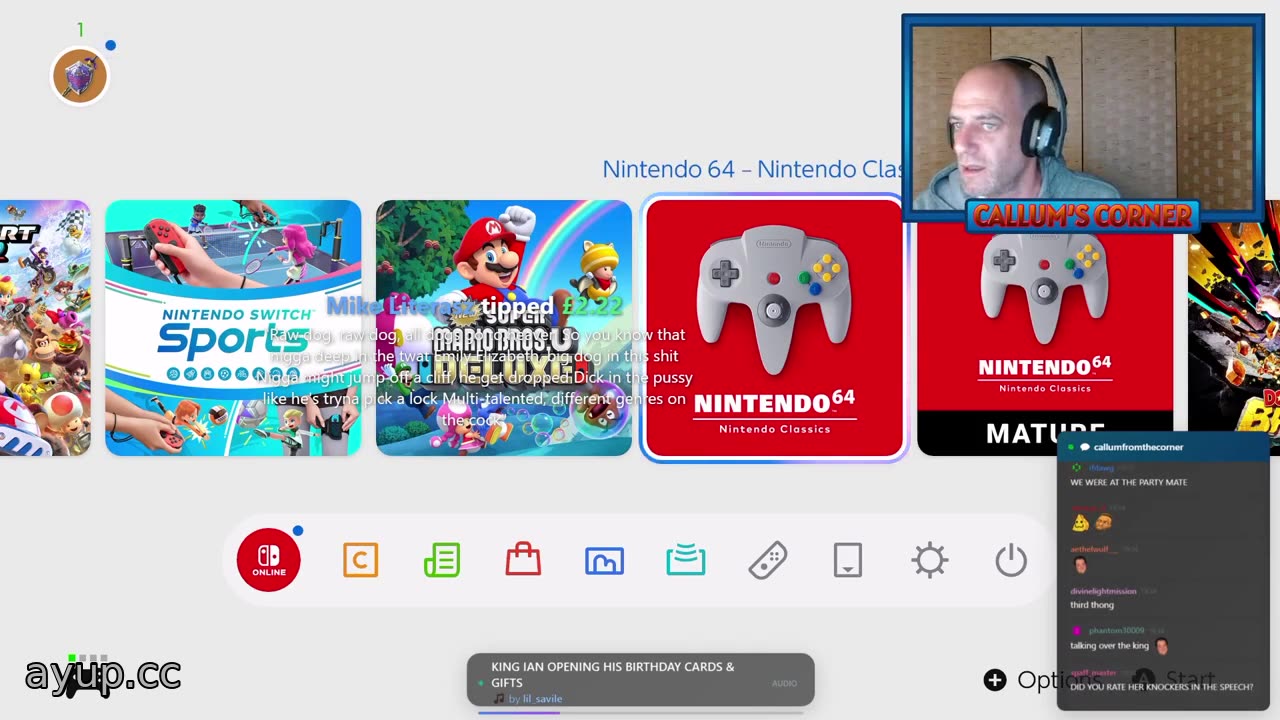Click 'Nintendo 64 – Nintendo Classics' title text
Image resolution: width=1280 pixels, height=720 pixels.
pyautogui.click(x=752, y=169)
